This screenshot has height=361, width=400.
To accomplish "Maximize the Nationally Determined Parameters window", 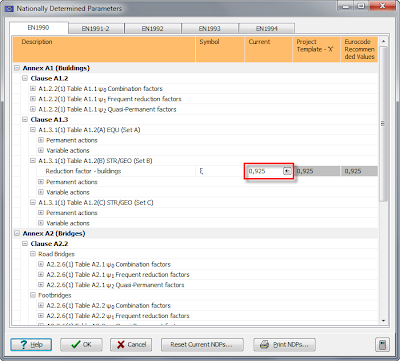I will coord(361,6).
